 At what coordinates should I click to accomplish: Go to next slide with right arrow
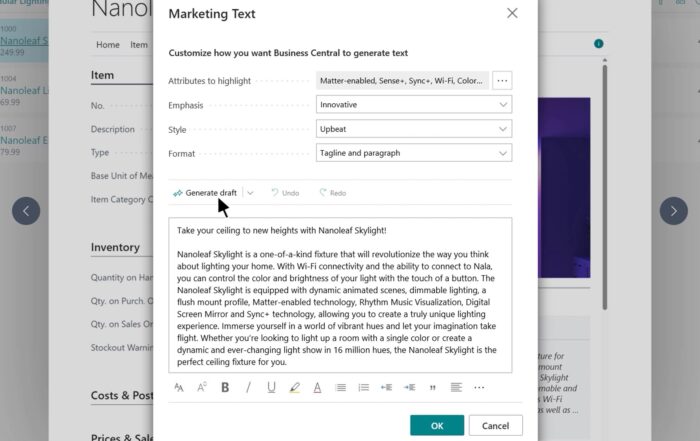(673, 211)
